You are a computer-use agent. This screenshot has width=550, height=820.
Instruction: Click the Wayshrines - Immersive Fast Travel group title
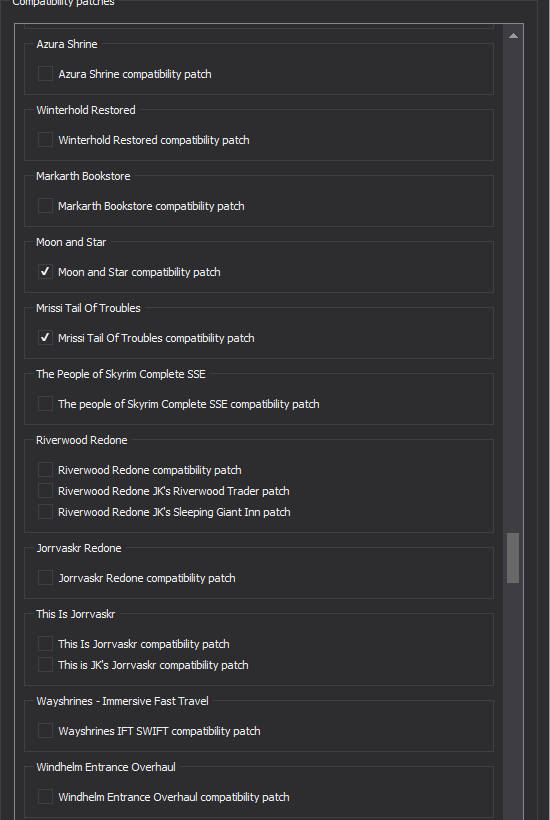(x=122, y=701)
